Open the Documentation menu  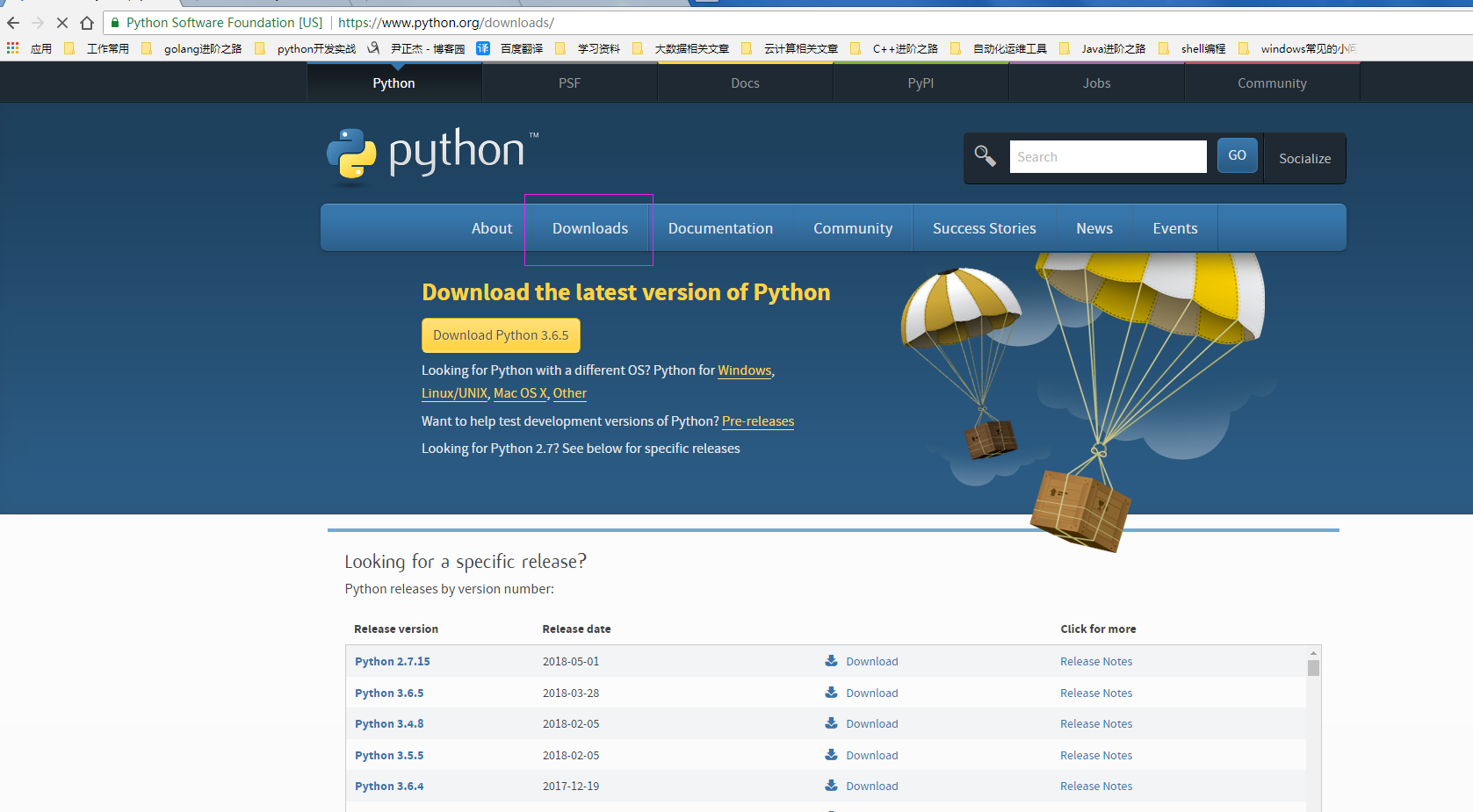coord(720,228)
